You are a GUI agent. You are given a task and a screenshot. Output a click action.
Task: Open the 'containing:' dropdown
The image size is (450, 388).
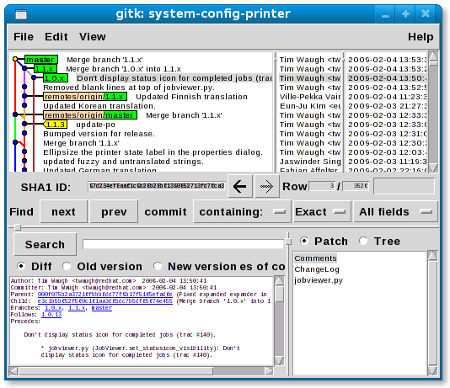point(242,212)
